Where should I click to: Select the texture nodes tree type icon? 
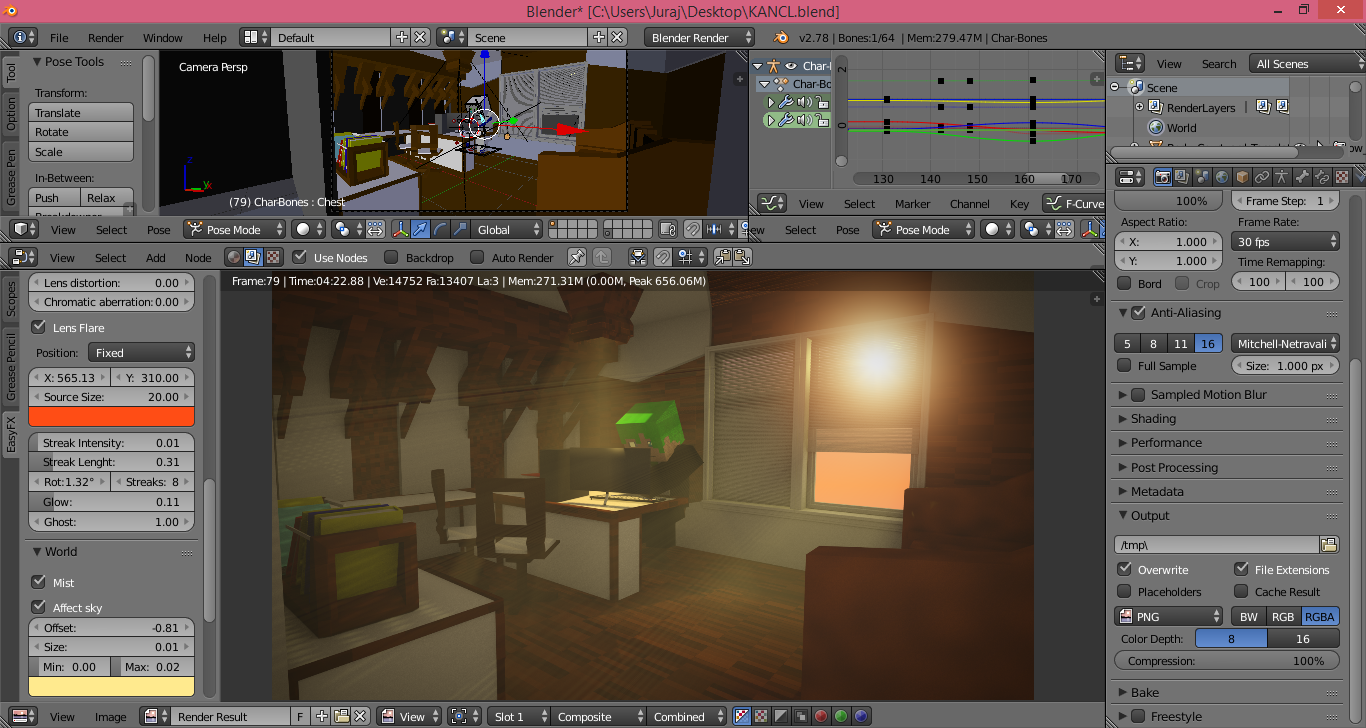tap(271, 257)
